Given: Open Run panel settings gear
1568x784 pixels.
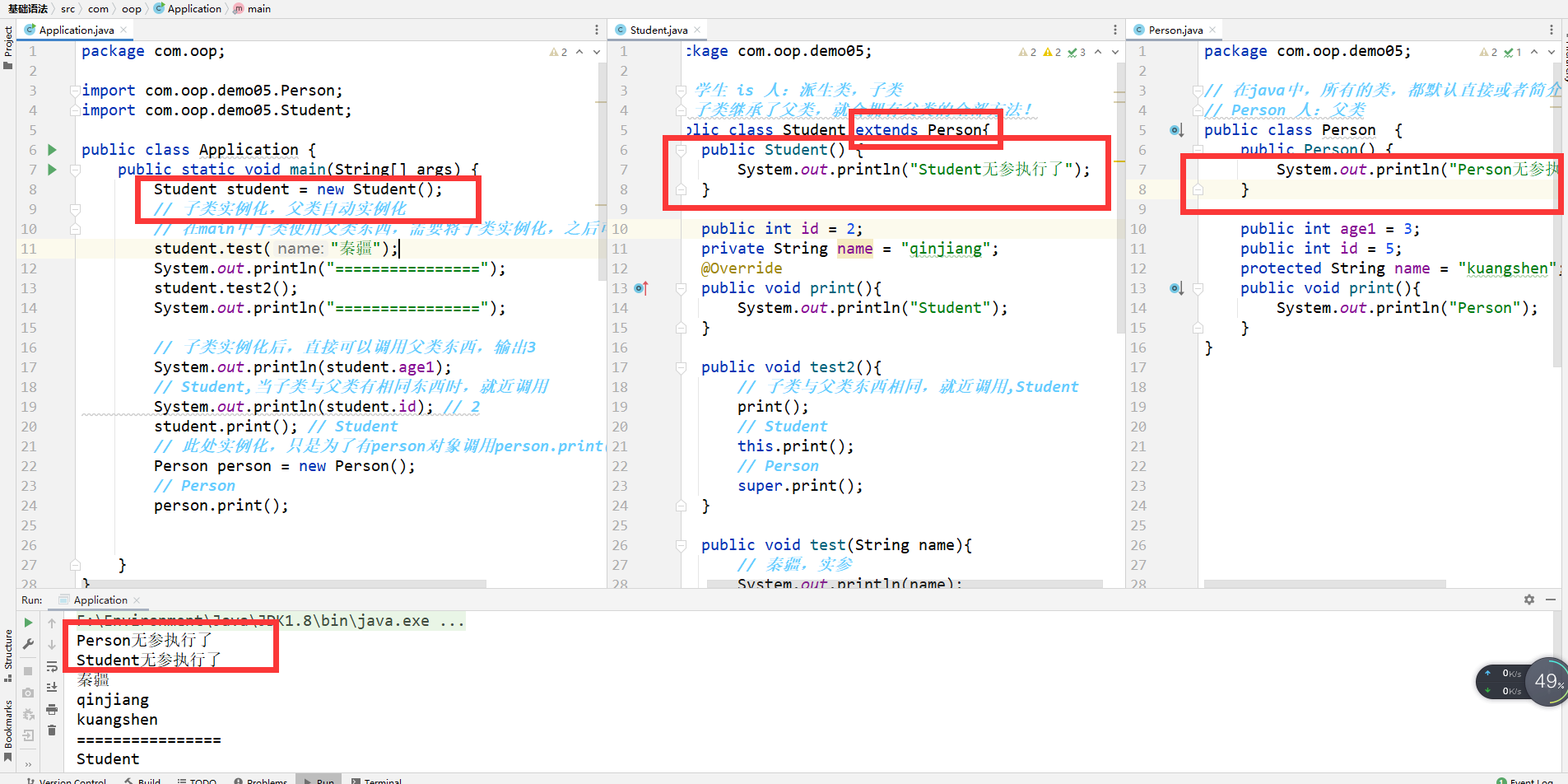Looking at the screenshot, I should [x=1529, y=600].
